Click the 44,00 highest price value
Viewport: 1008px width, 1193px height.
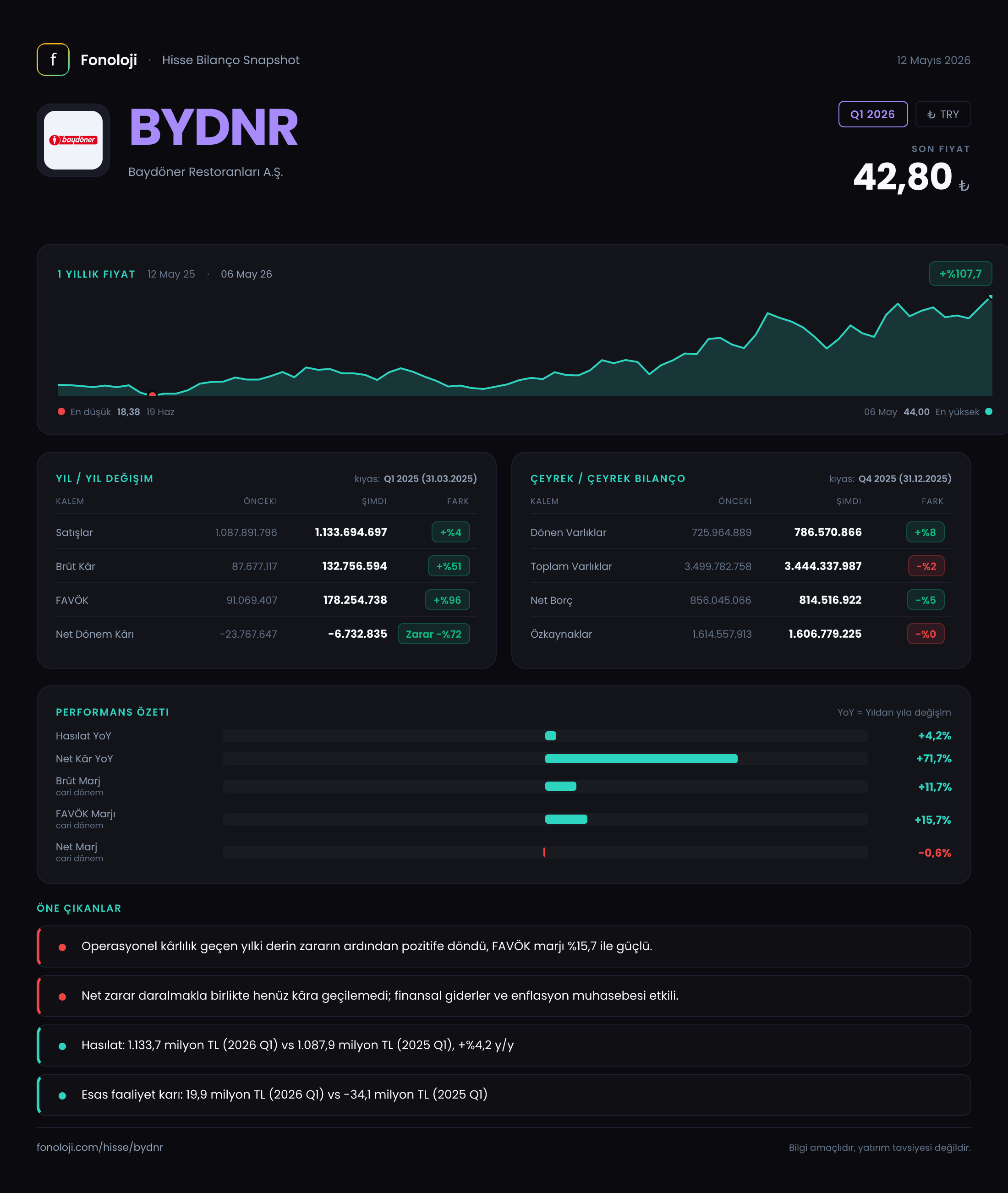tap(916, 411)
